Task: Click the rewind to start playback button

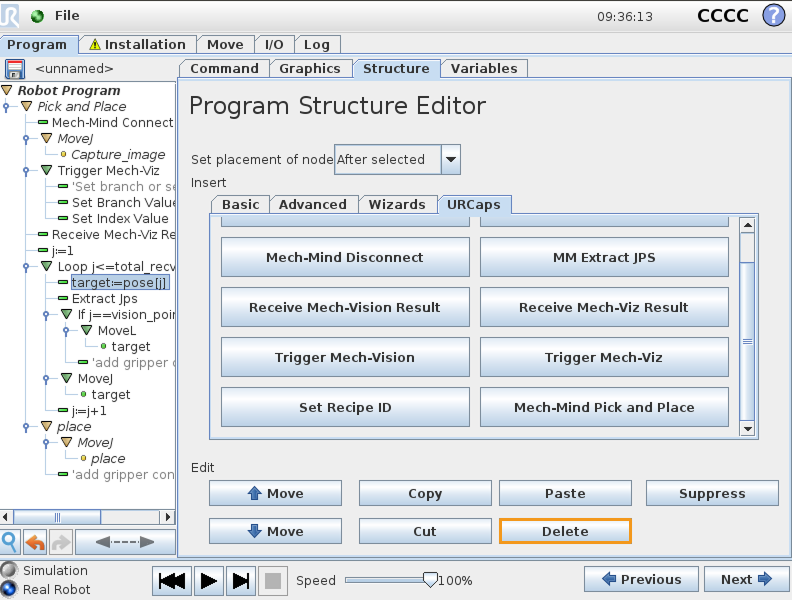Action: (x=173, y=580)
